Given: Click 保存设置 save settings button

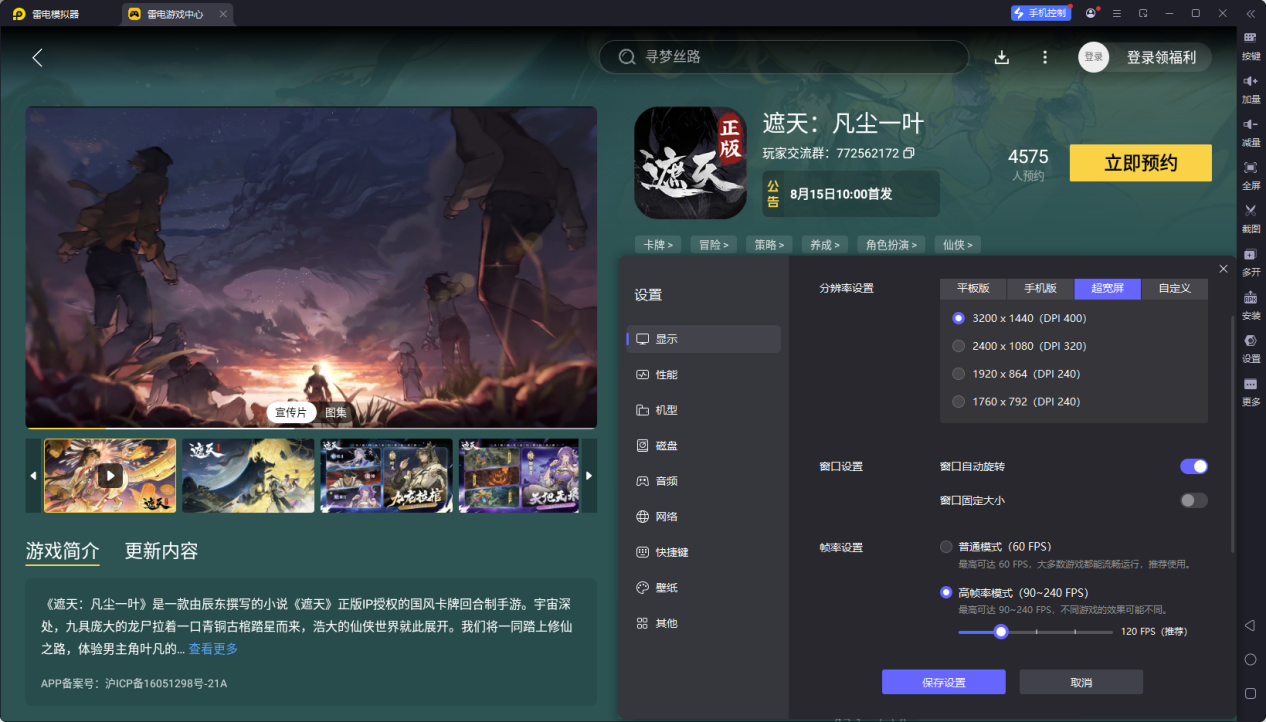Looking at the screenshot, I should pos(943,682).
